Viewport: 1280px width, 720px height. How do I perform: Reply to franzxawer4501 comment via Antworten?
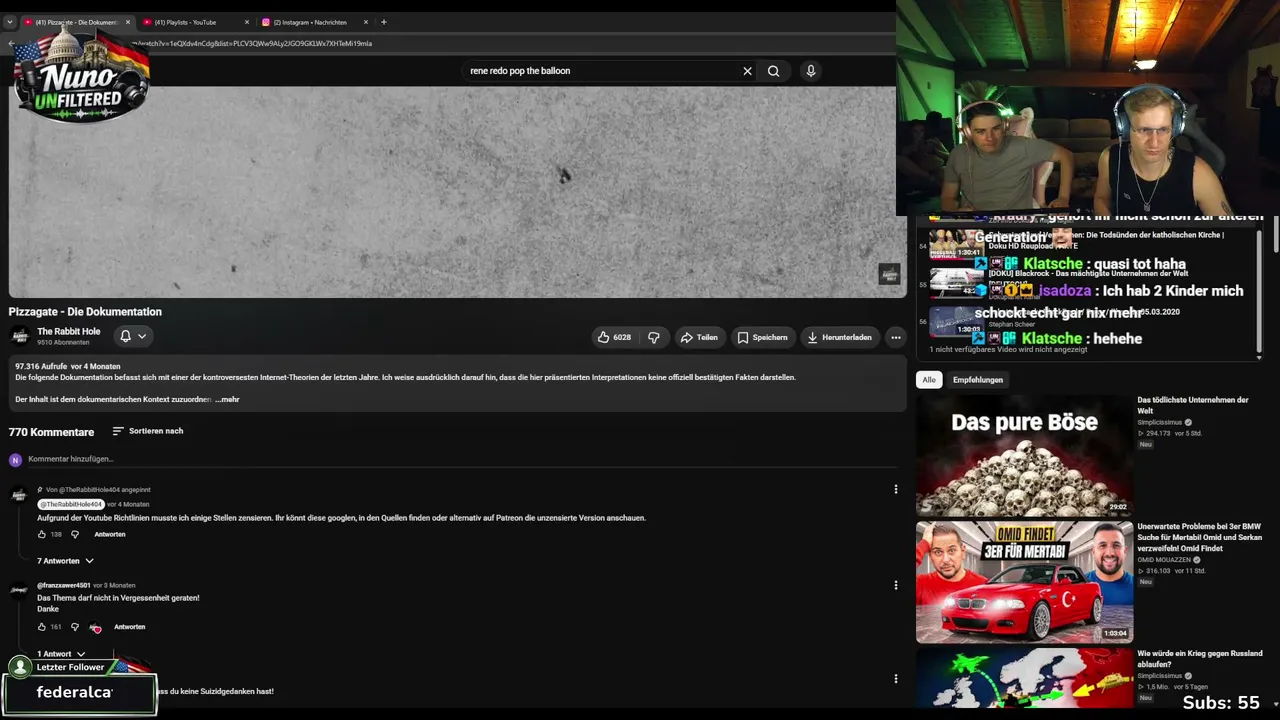click(130, 627)
